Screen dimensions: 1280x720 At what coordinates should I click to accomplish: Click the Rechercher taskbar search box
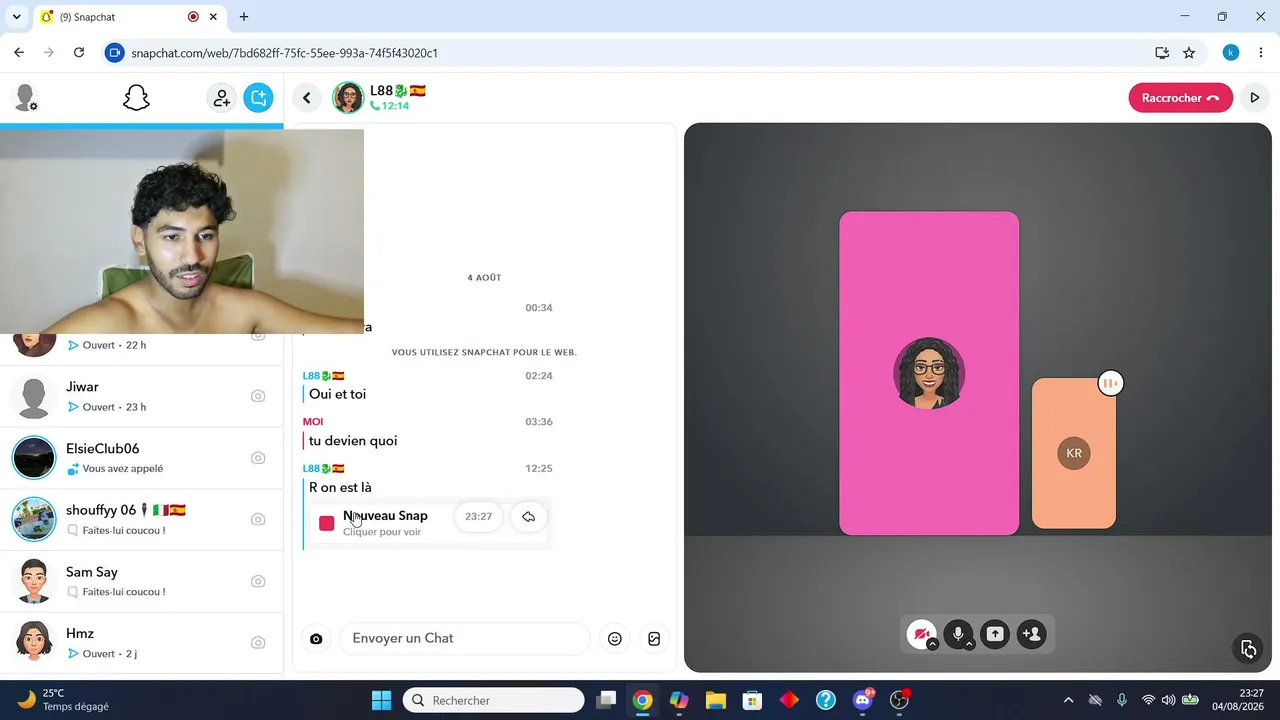[493, 700]
